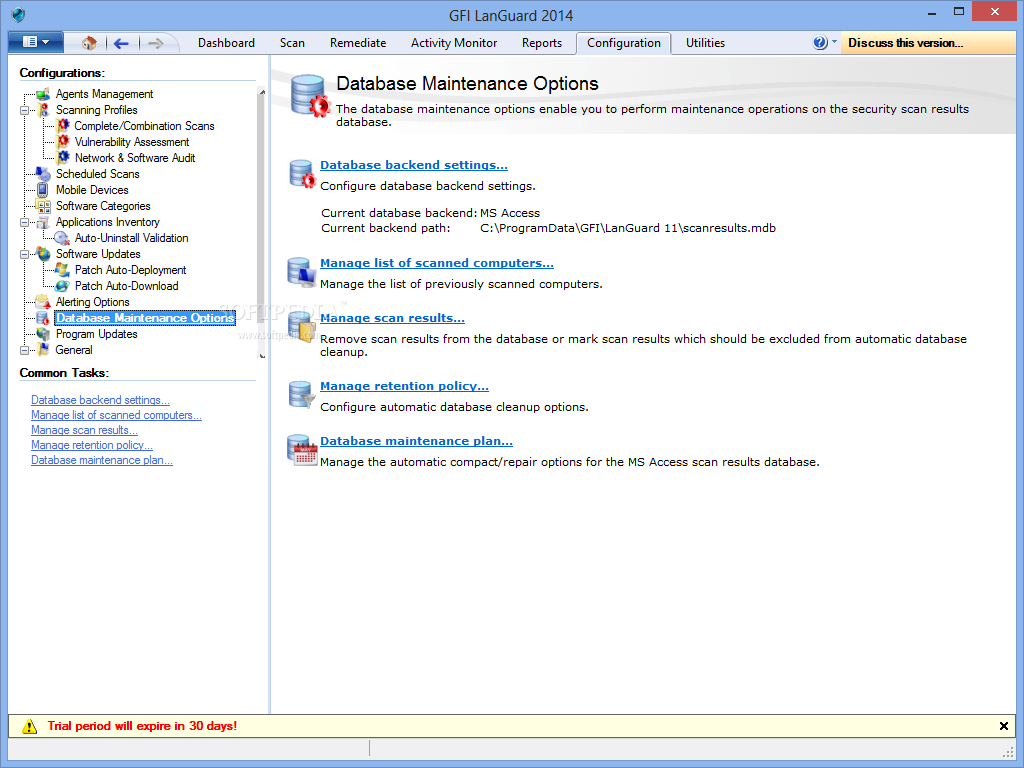Open the main application menu dropdown
The height and width of the screenshot is (768, 1024).
click(36, 42)
